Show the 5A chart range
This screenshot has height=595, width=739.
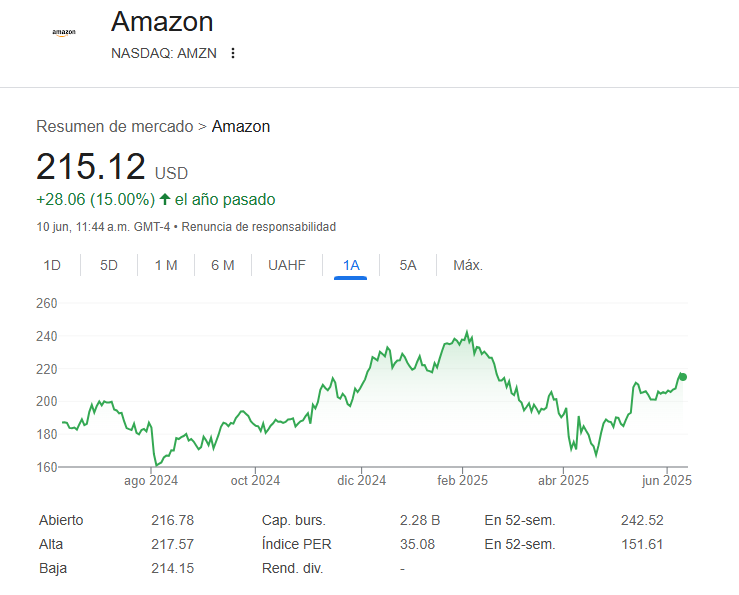(408, 265)
